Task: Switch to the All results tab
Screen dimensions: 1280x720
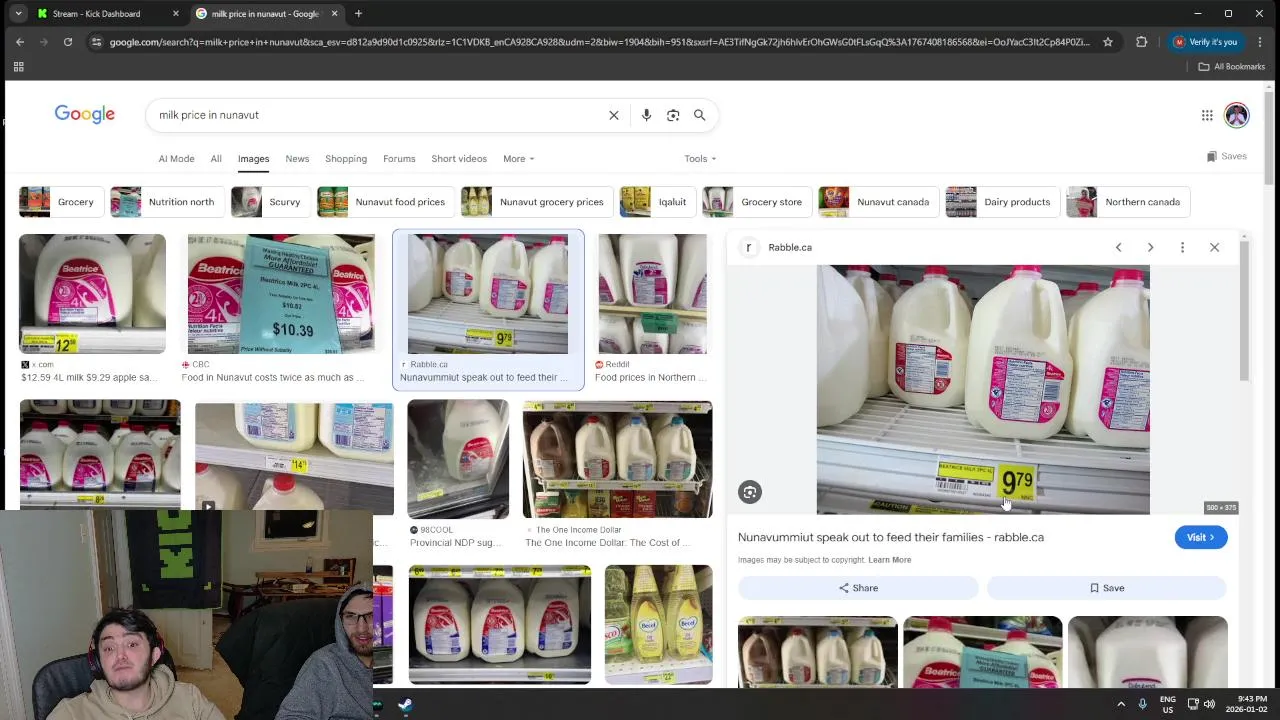Action: pyautogui.click(x=216, y=159)
